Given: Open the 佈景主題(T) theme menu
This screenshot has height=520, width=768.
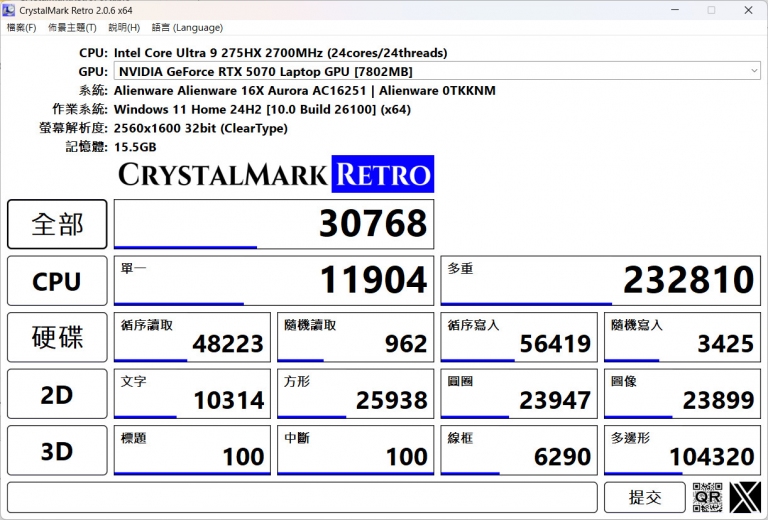Looking at the screenshot, I should click(x=72, y=28).
